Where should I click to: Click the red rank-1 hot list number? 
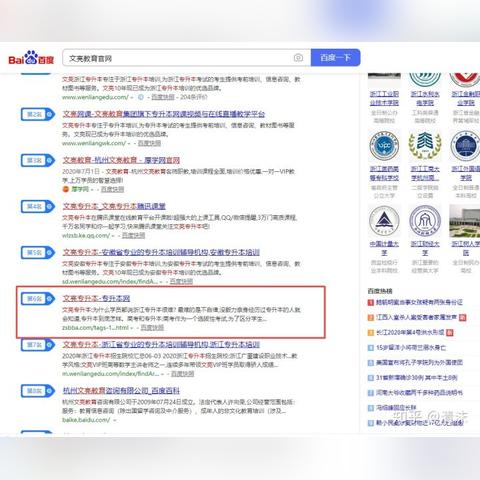[371, 302]
